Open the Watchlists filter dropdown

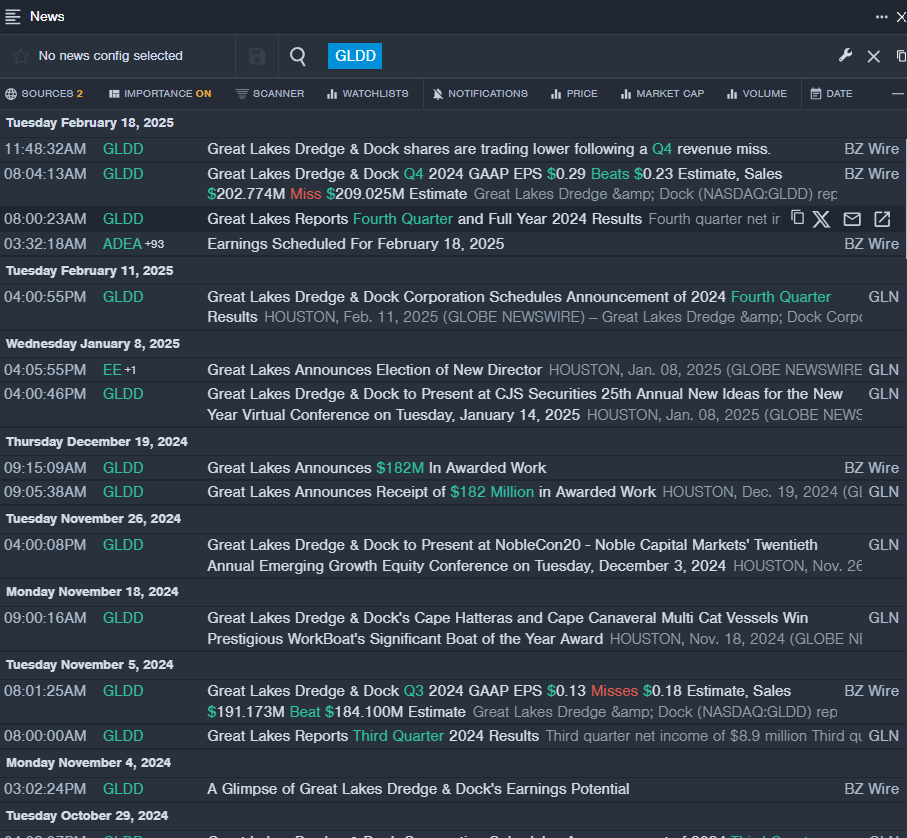367,94
